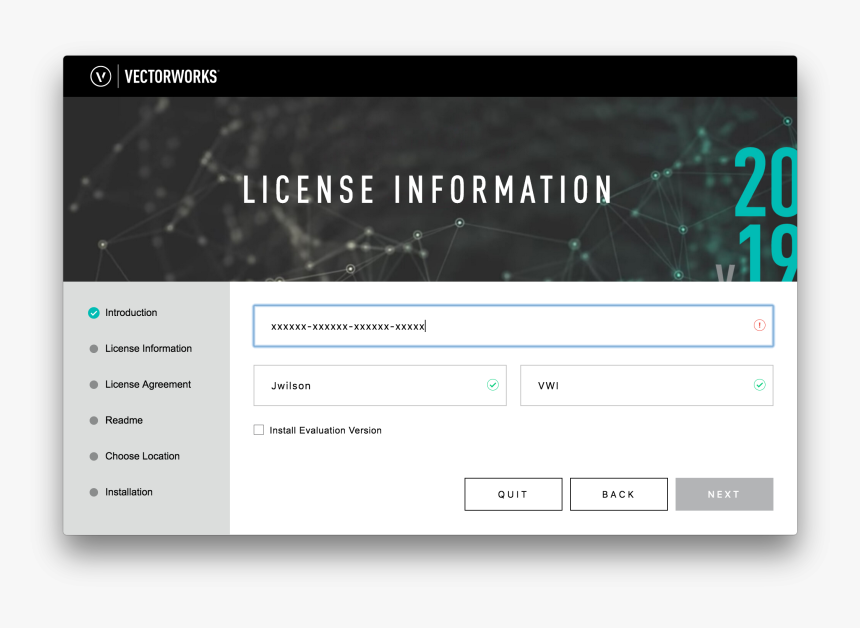Click the green checkmark beside Jwilson
Image resolution: width=860 pixels, height=628 pixels.
tap(491, 385)
